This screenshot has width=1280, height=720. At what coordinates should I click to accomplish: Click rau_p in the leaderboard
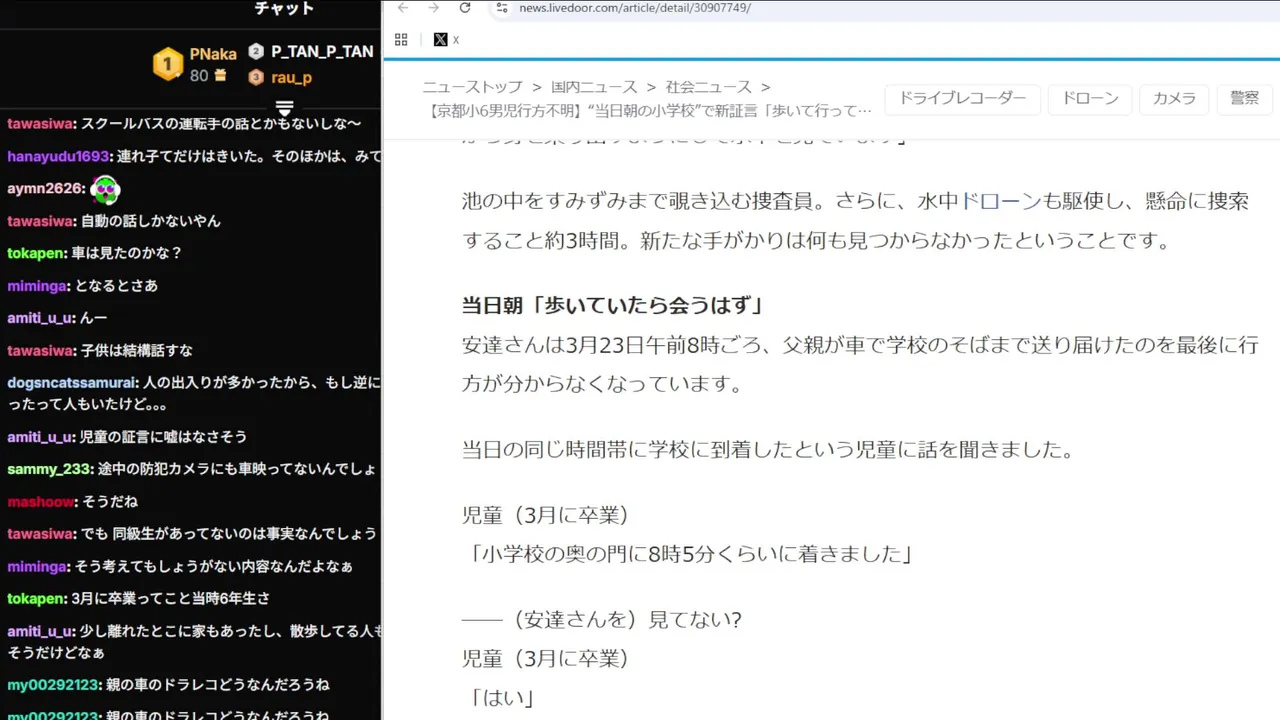[291, 77]
